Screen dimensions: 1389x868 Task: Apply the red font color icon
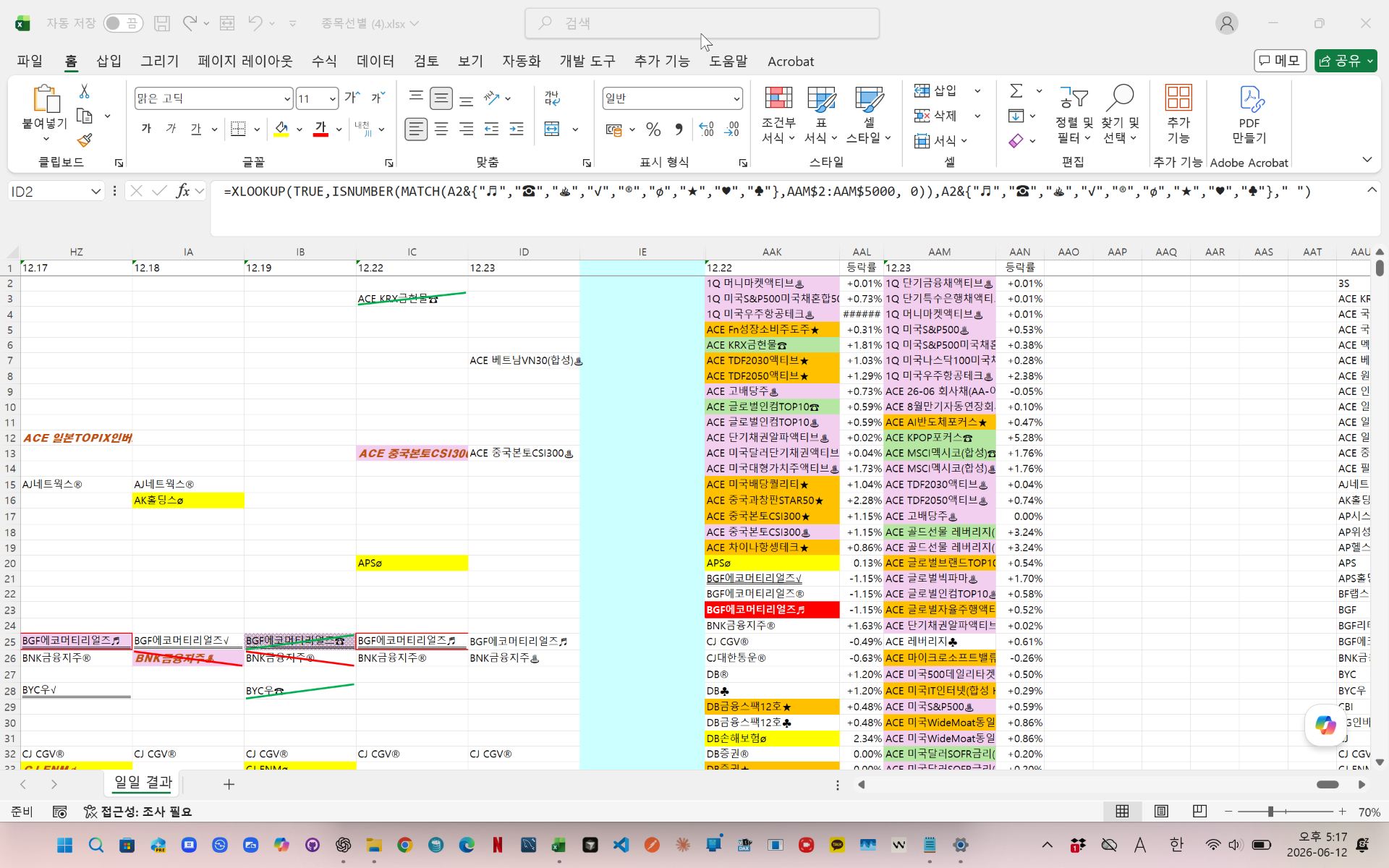(x=321, y=129)
